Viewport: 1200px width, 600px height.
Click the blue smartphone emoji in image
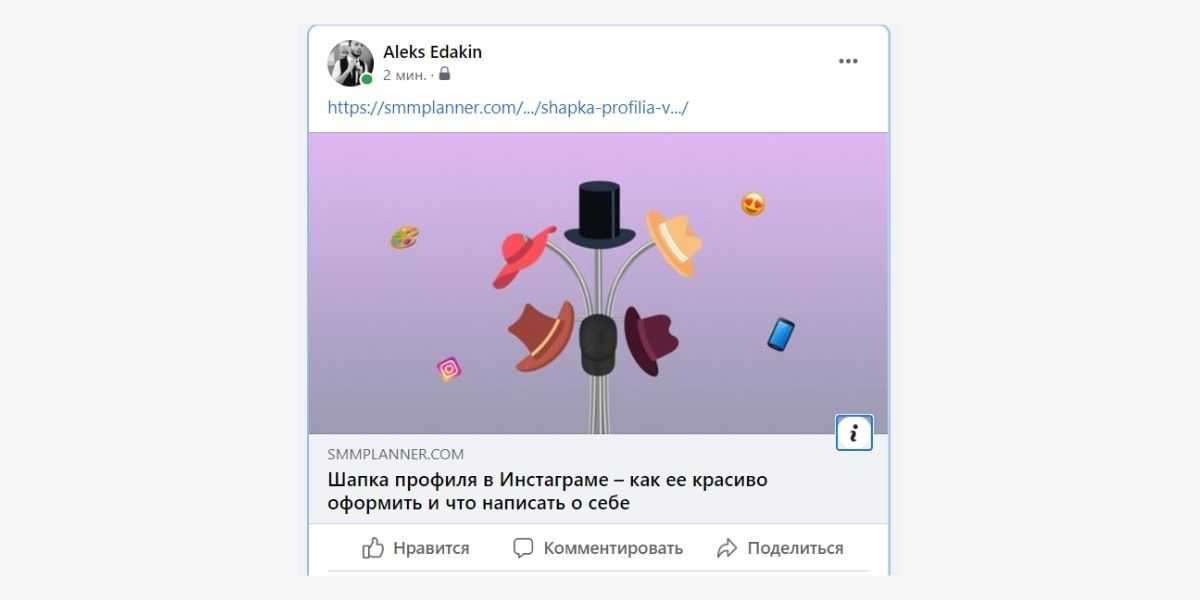781,334
